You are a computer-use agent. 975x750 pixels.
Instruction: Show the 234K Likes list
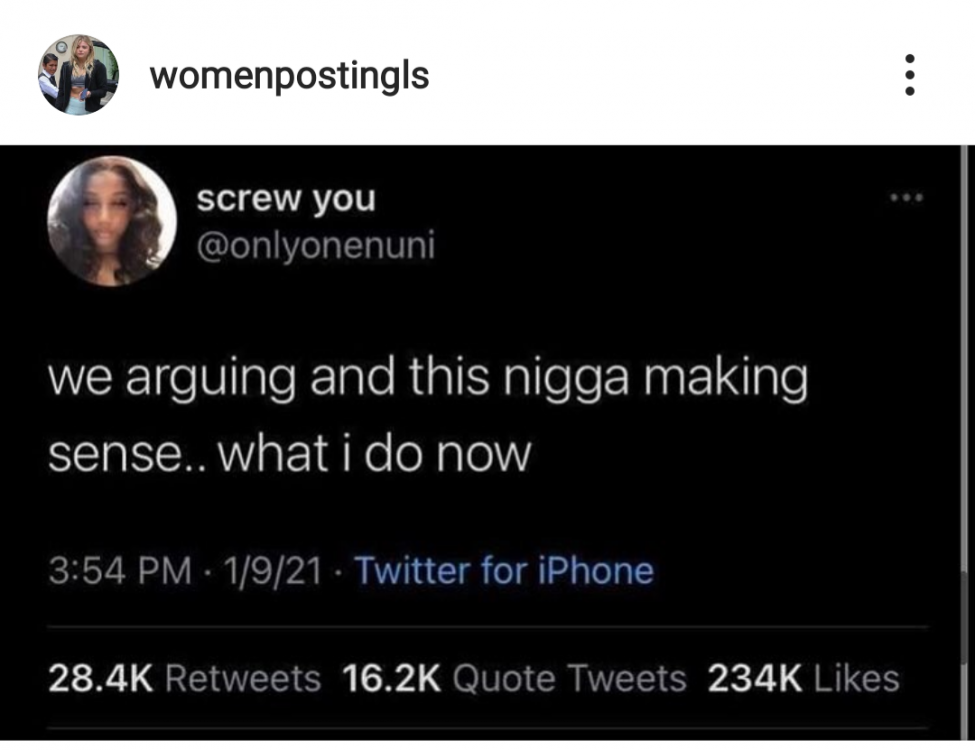pyautogui.click(x=803, y=678)
